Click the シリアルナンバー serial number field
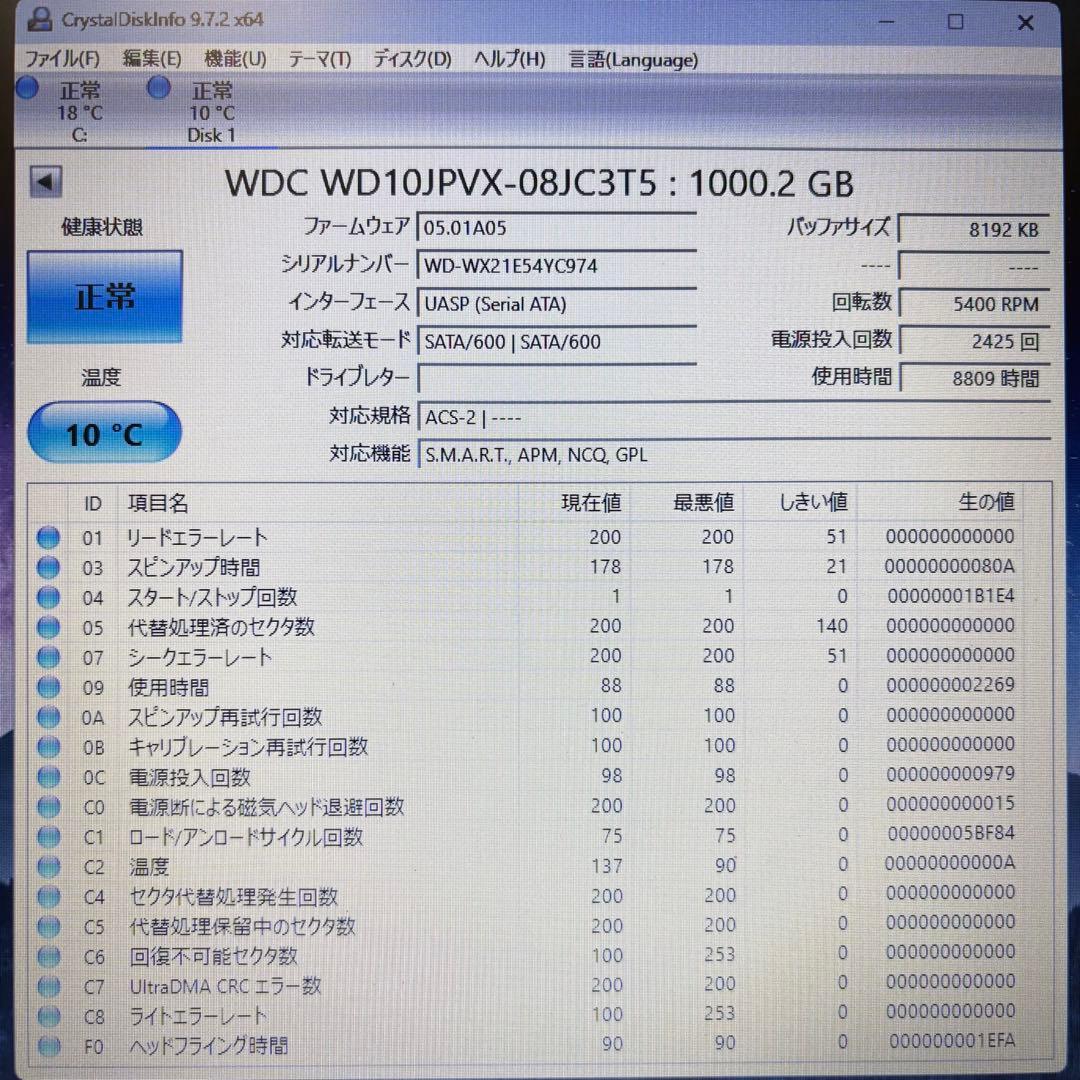Image resolution: width=1080 pixels, height=1080 pixels. pos(557,265)
